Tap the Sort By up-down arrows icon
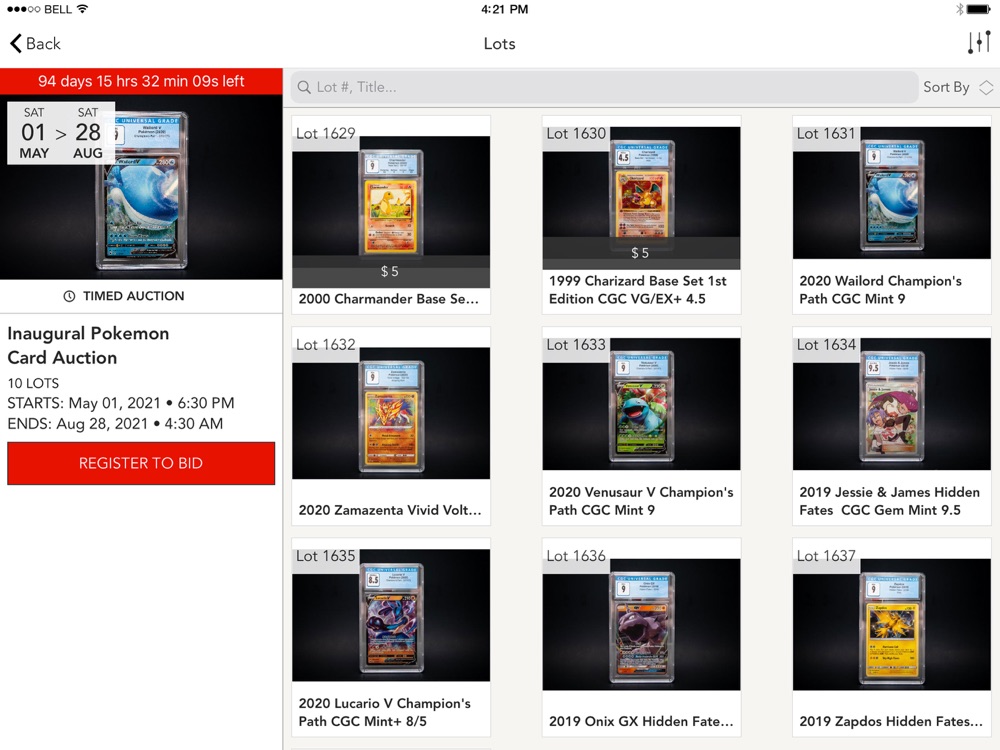The image size is (1000, 750). pos(985,87)
